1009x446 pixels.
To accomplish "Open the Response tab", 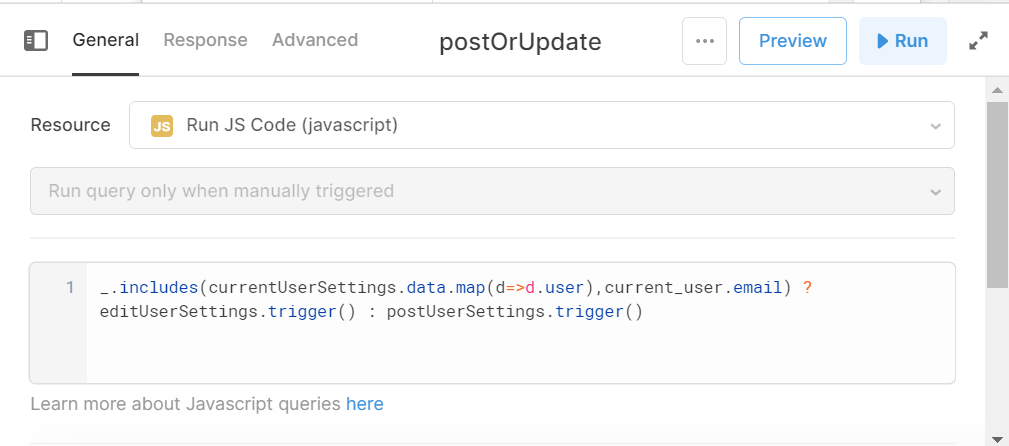I will (x=205, y=40).
